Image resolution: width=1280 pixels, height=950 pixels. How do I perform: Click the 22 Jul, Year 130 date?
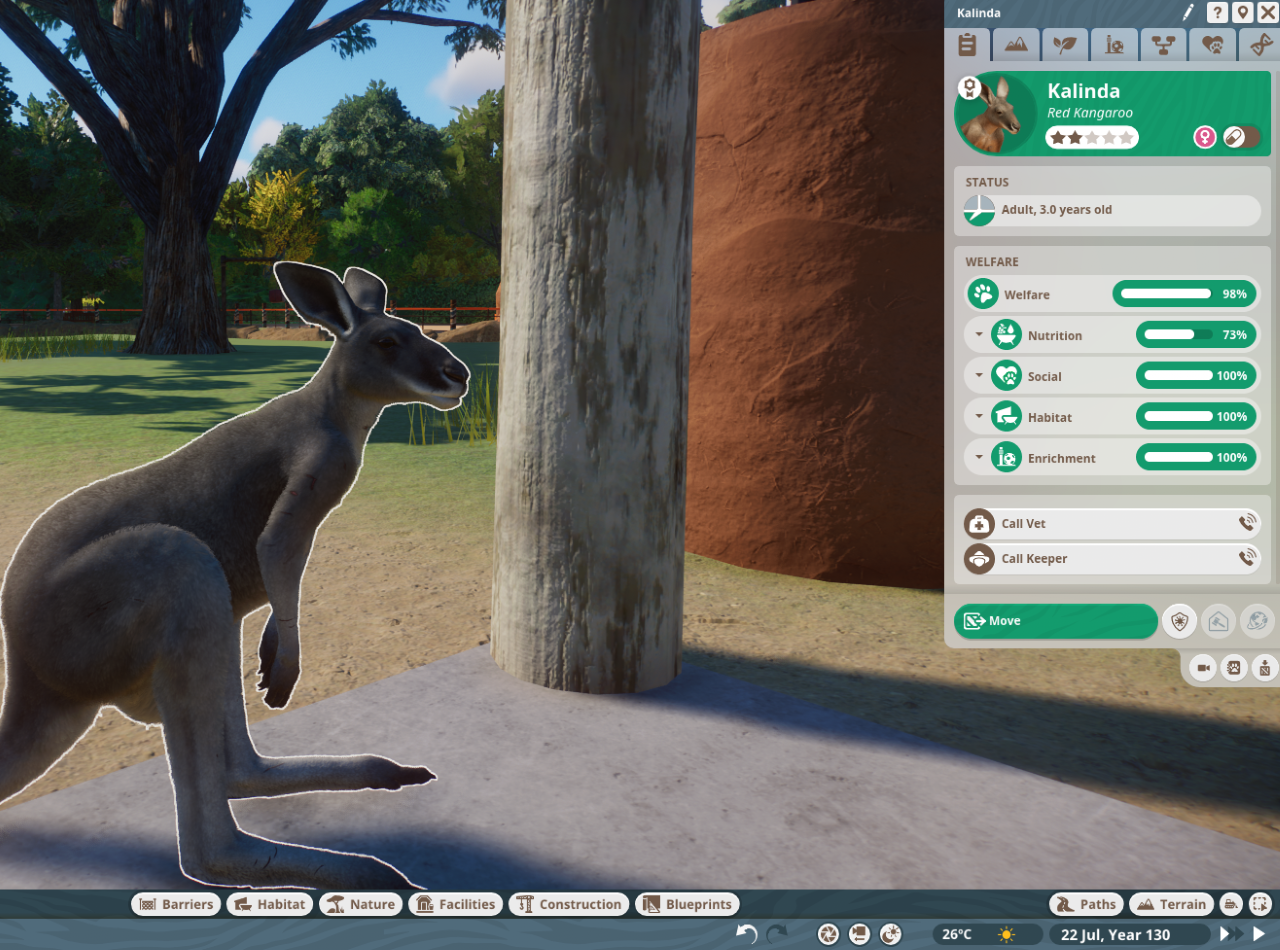point(1128,934)
